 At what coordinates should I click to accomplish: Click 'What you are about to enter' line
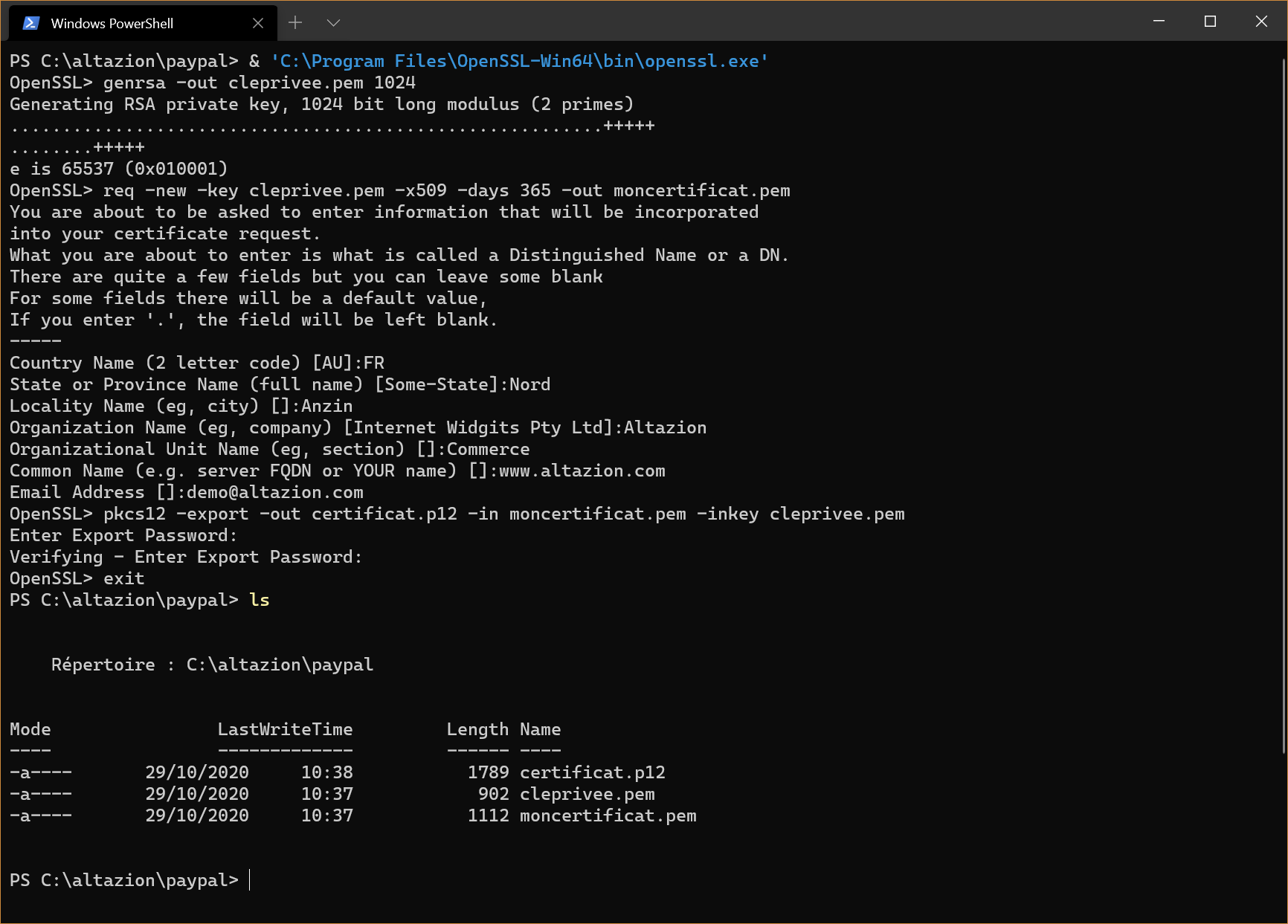click(x=399, y=255)
